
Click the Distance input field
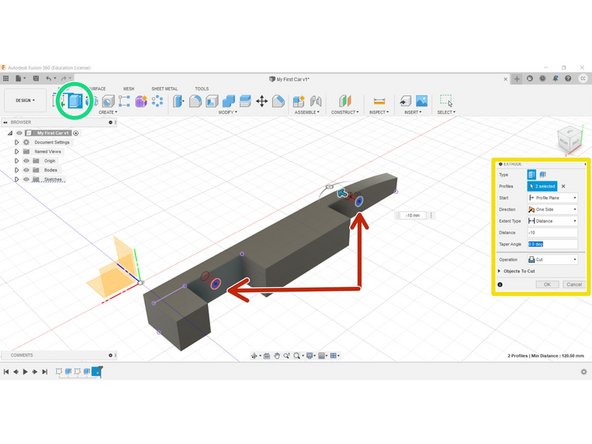click(552, 233)
